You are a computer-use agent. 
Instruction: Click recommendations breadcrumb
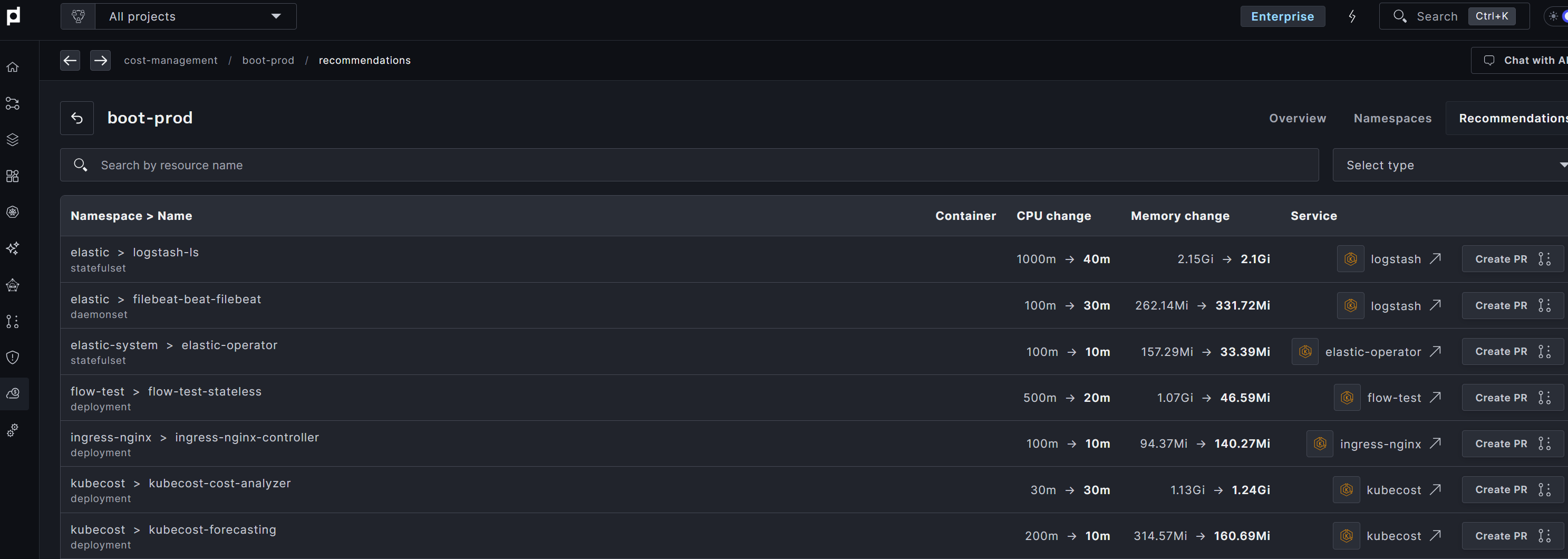pyautogui.click(x=365, y=60)
